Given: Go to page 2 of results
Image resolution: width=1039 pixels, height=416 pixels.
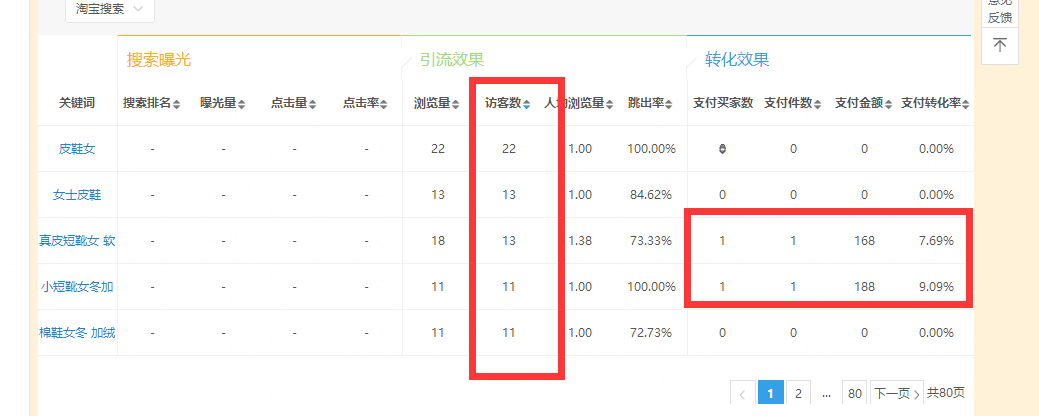Looking at the screenshot, I should 798,394.
